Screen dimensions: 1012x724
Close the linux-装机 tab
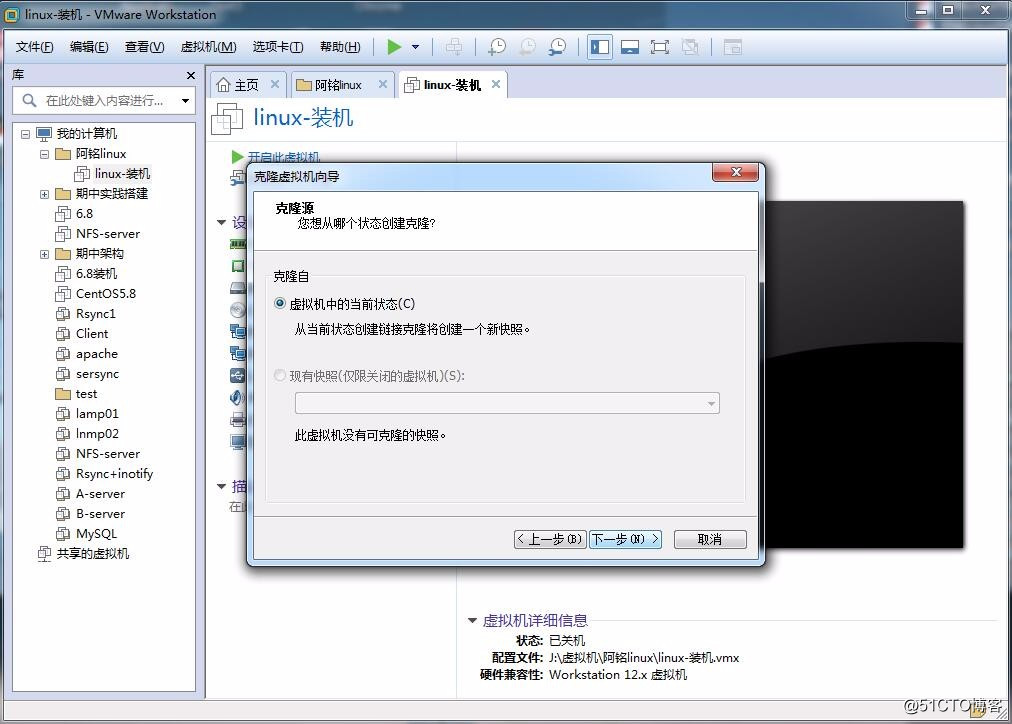496,85
